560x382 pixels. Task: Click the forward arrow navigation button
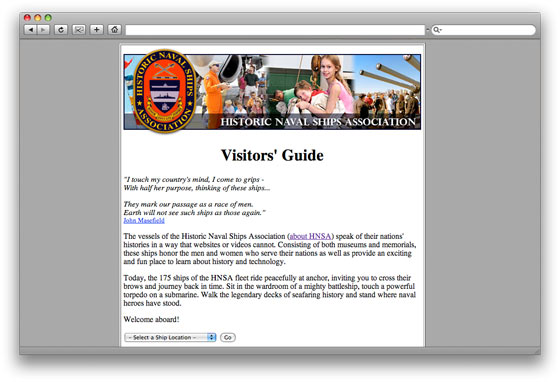pos(43,30)
